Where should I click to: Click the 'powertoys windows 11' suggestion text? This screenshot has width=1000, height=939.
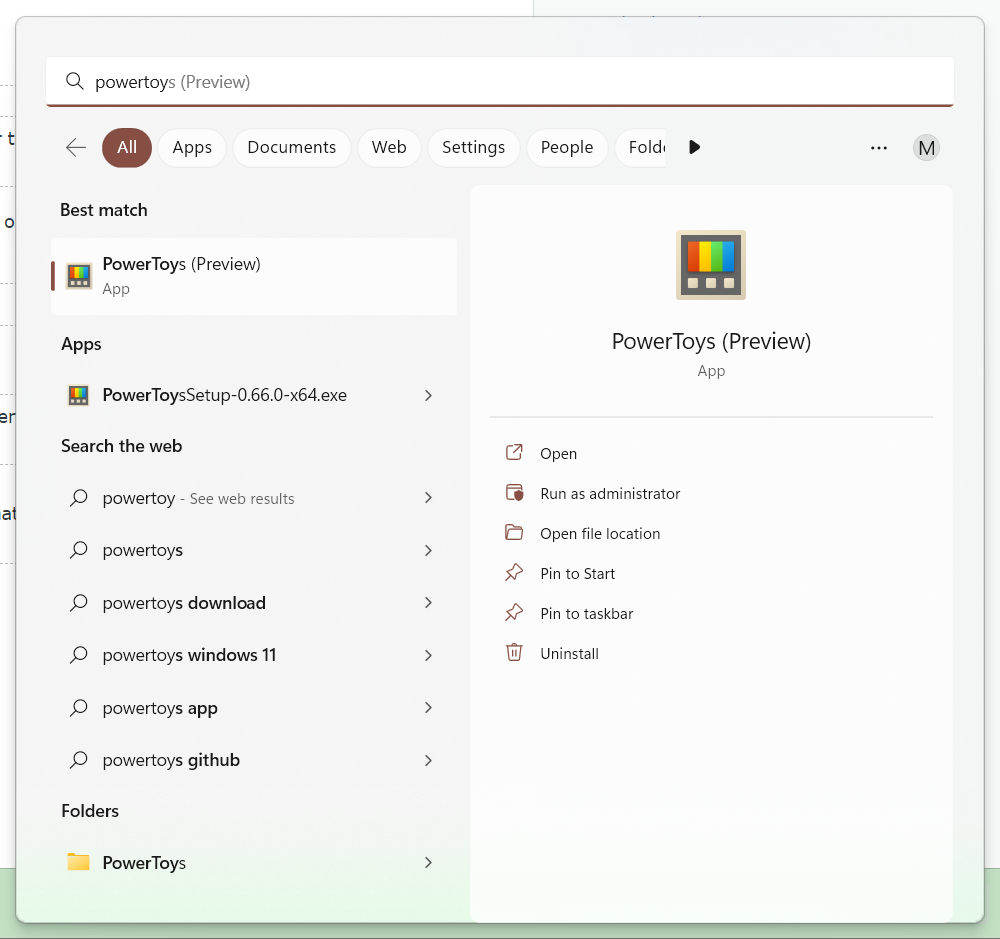point(189,655)
